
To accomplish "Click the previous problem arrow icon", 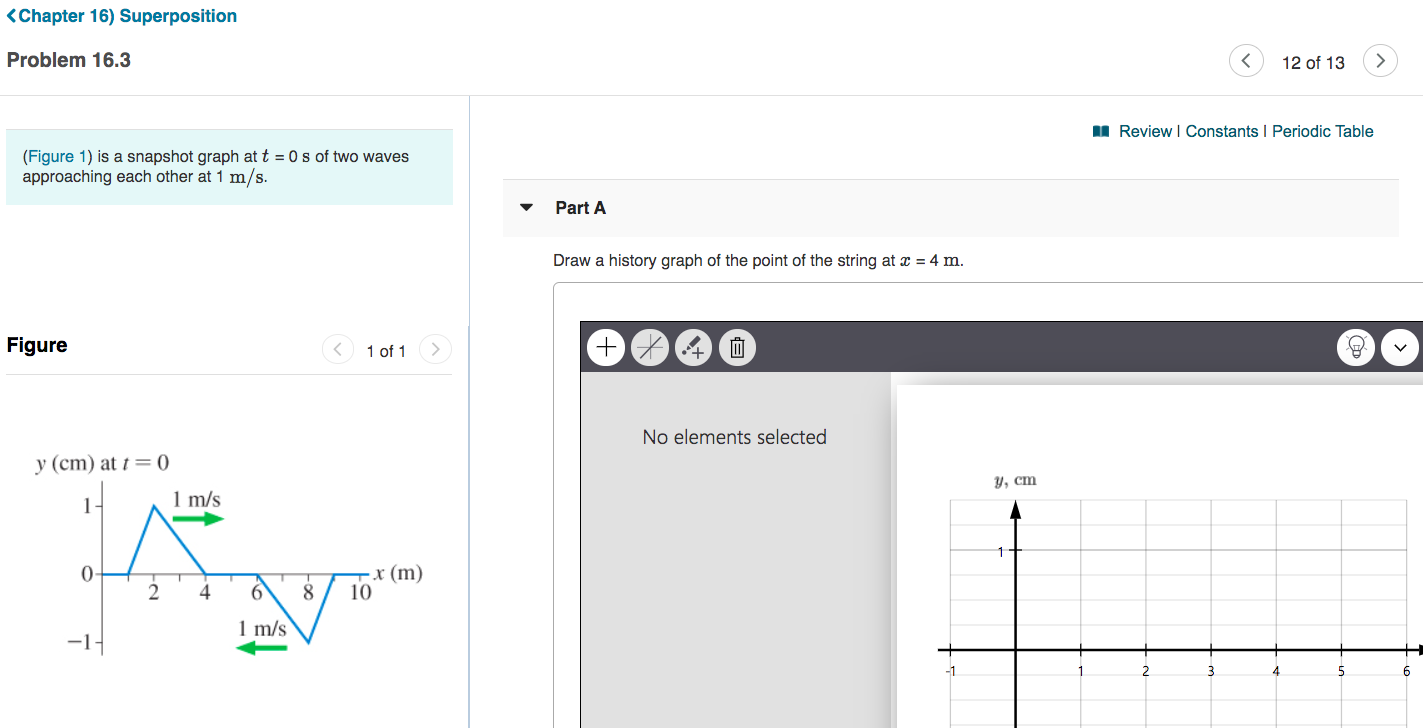I will (1246, 60).
